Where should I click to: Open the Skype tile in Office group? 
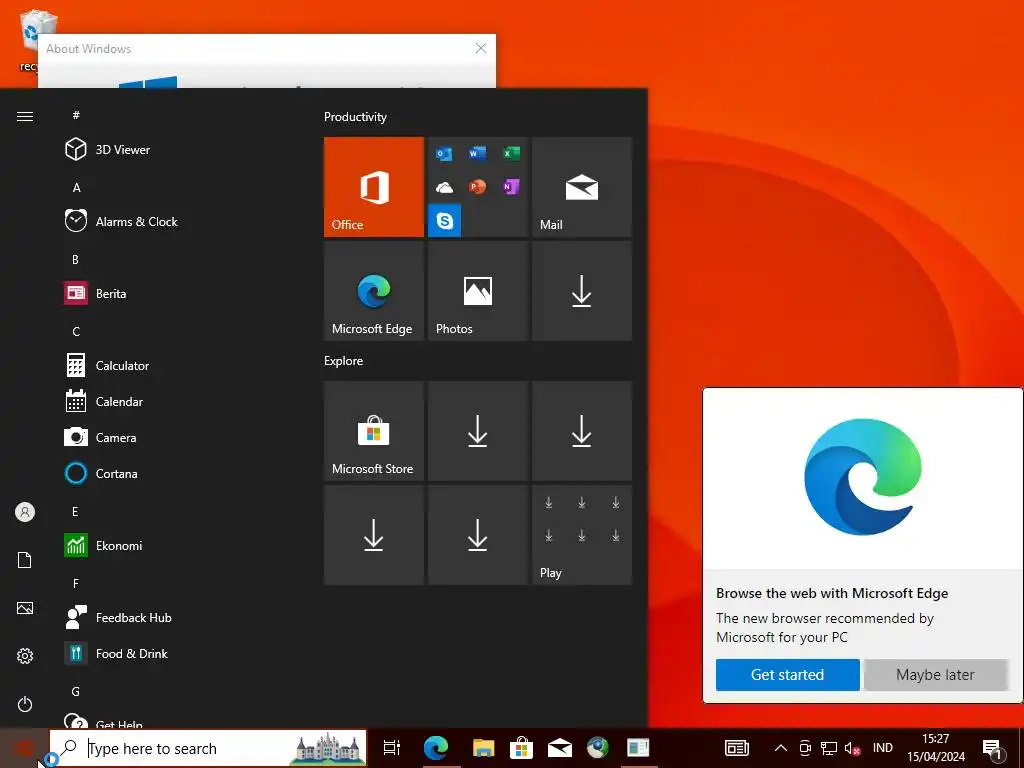click(x=445, y=221)
